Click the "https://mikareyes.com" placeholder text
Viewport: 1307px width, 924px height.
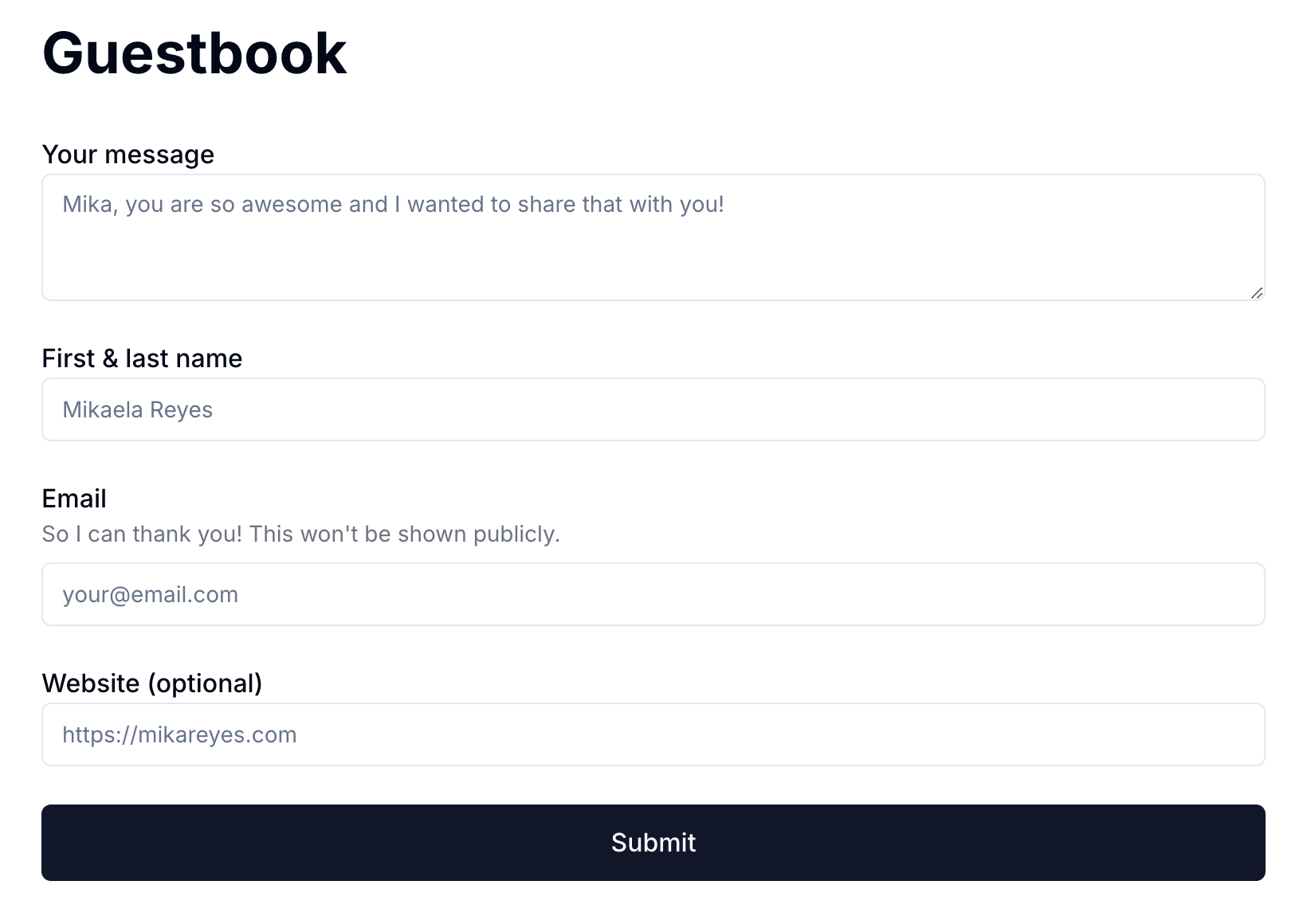(x=179, y=734)
